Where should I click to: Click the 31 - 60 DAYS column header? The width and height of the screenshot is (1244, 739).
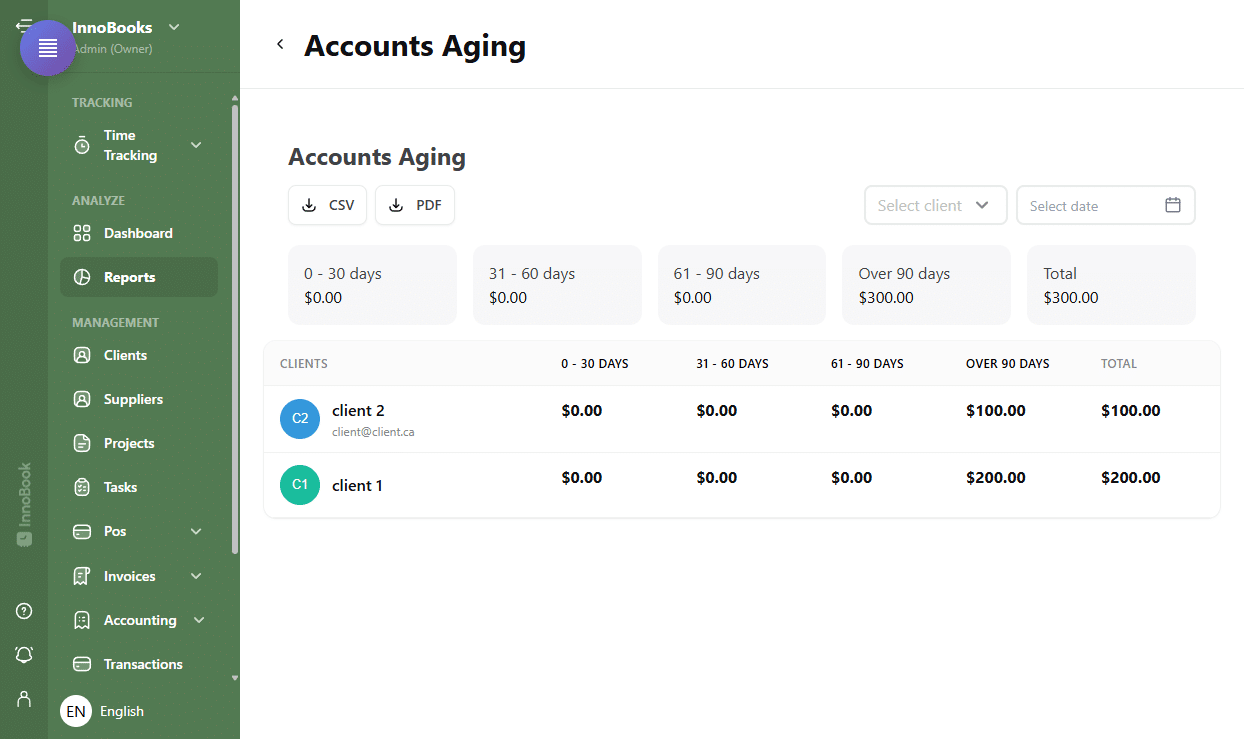tap(732, 364)
